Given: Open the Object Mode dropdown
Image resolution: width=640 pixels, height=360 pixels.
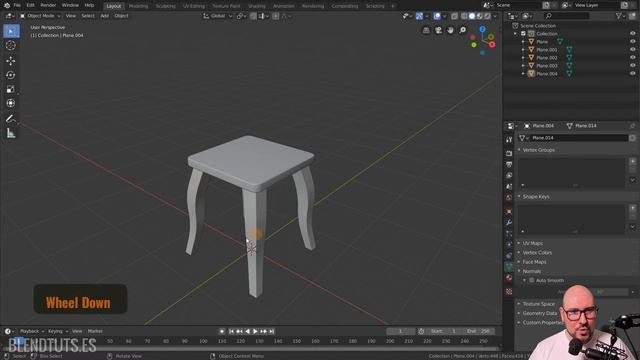Looking at the screenshot, I should 40,16.
